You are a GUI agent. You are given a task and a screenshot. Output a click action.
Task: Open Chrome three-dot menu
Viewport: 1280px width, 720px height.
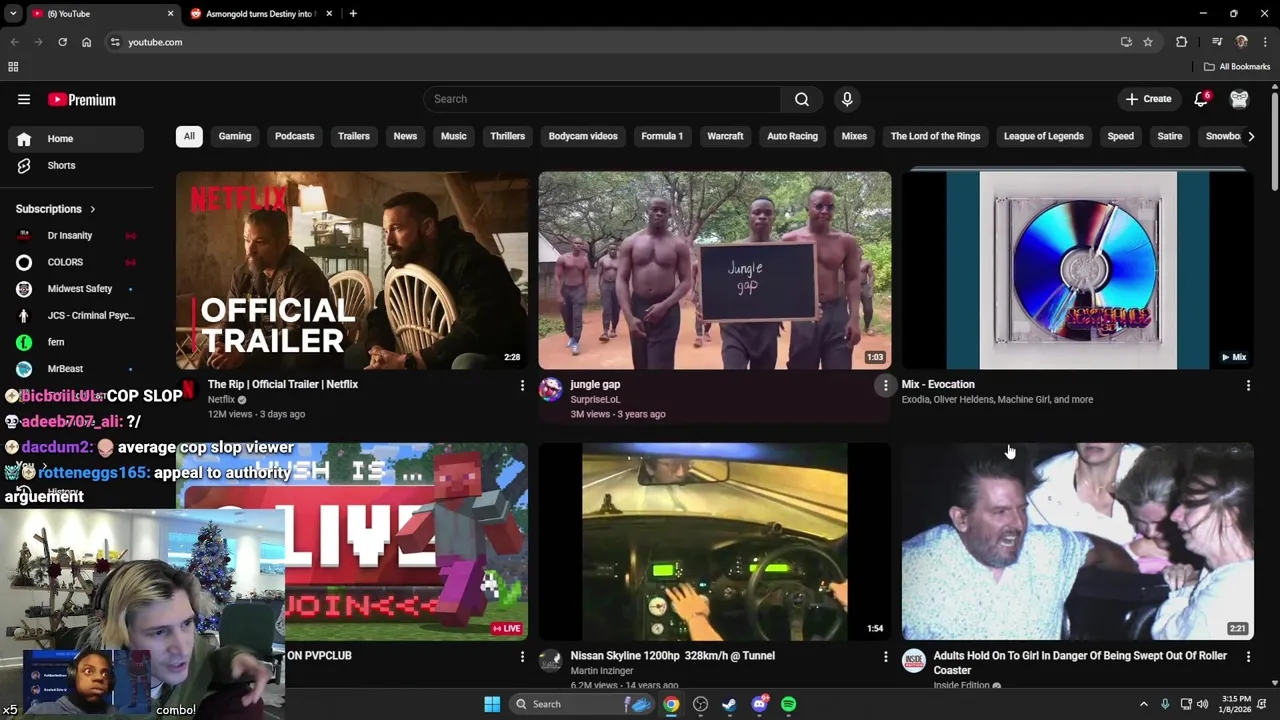[1265, 42]
